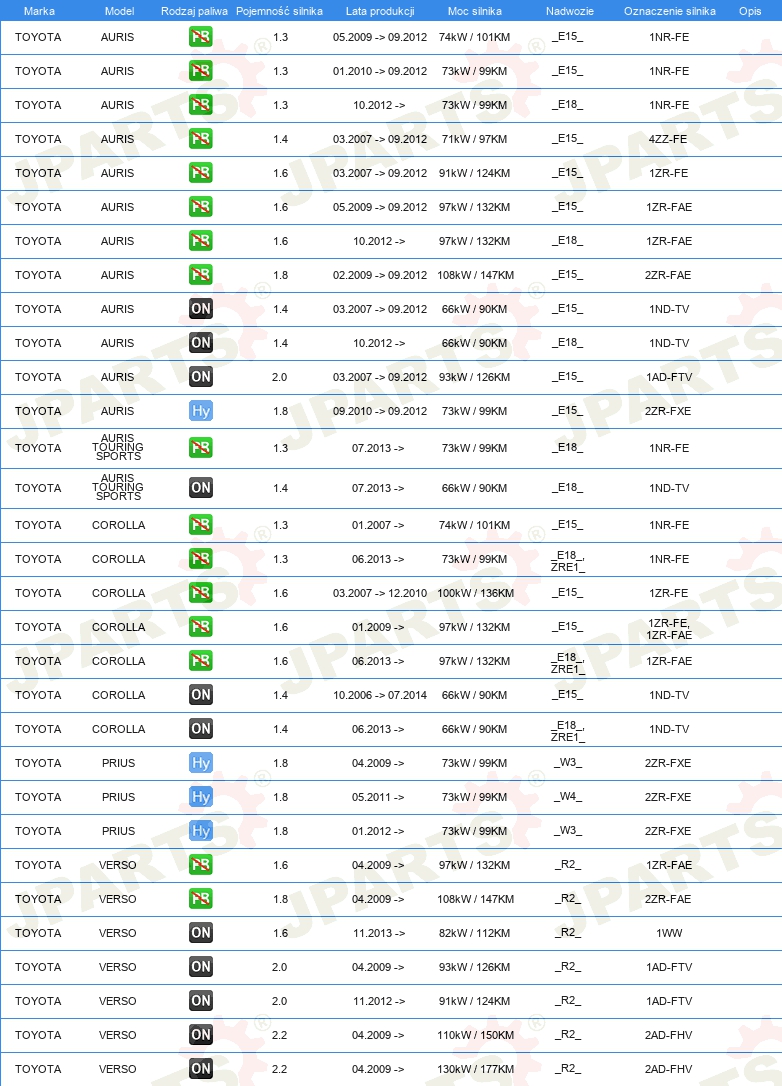The image size is (782, 1086).
Task: Click the COROLLA model in the 01.2007 row
Action: tap(118, 525)
